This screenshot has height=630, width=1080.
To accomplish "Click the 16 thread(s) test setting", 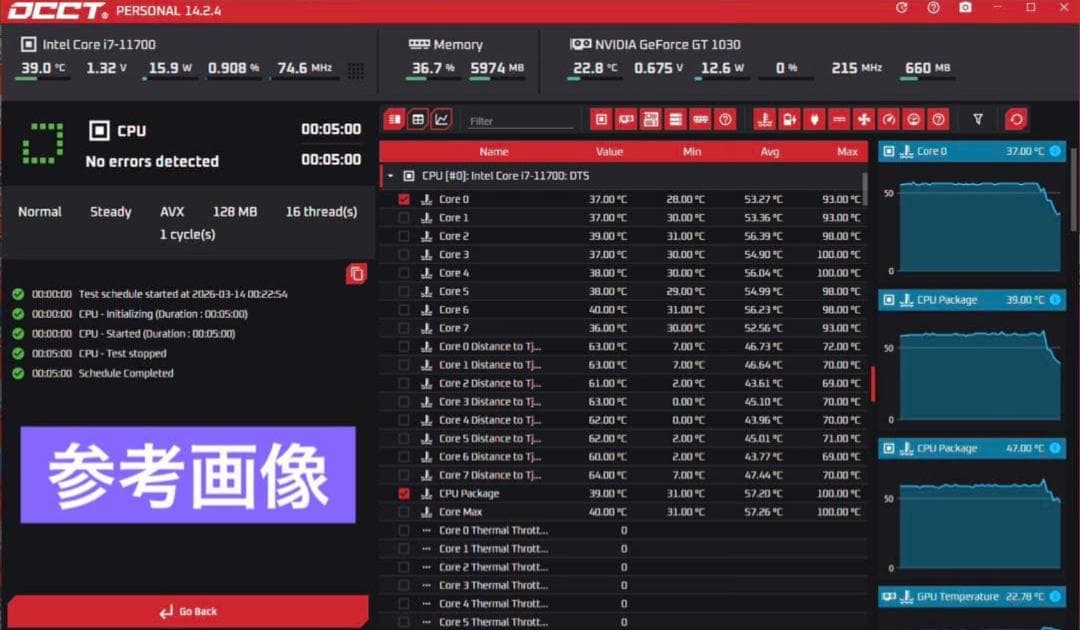I will 321,211.
